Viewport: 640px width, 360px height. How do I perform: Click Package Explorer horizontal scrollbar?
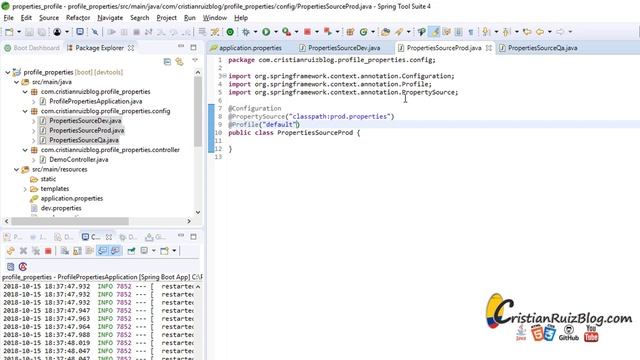pyautogui.click(x=70, y=221)
